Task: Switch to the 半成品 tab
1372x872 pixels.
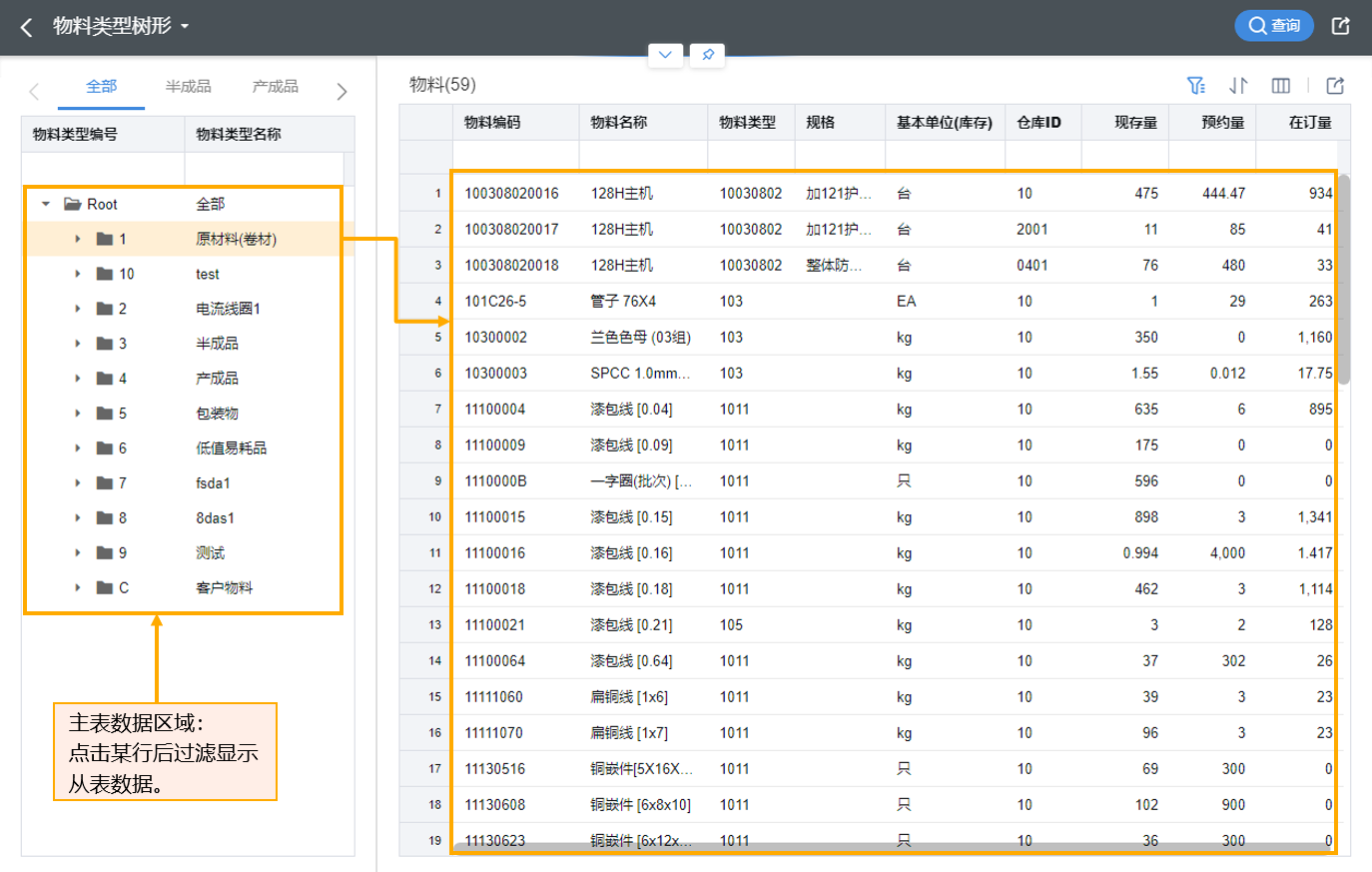Action: 188,87
